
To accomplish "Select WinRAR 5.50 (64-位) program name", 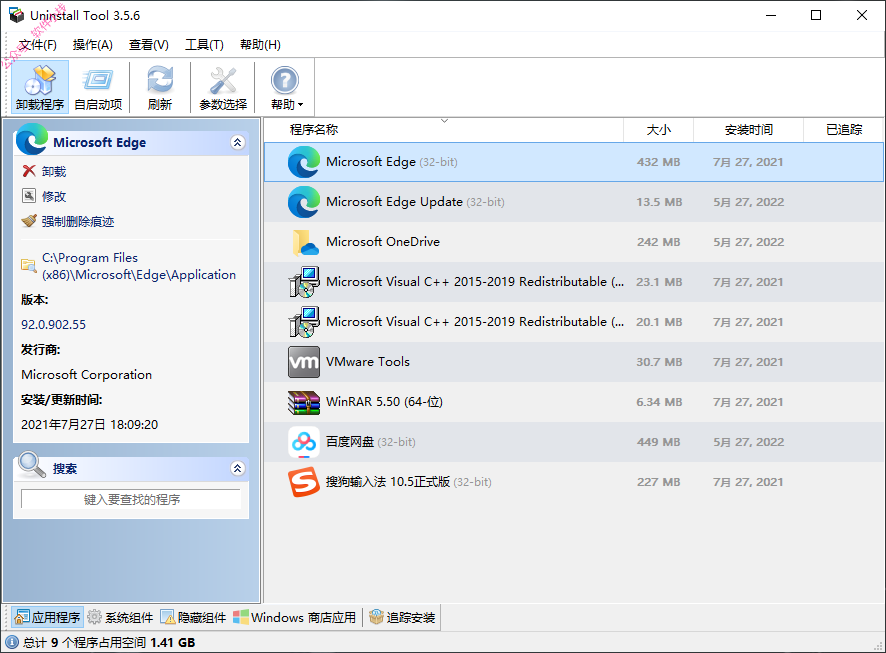I will coord(384,402).
